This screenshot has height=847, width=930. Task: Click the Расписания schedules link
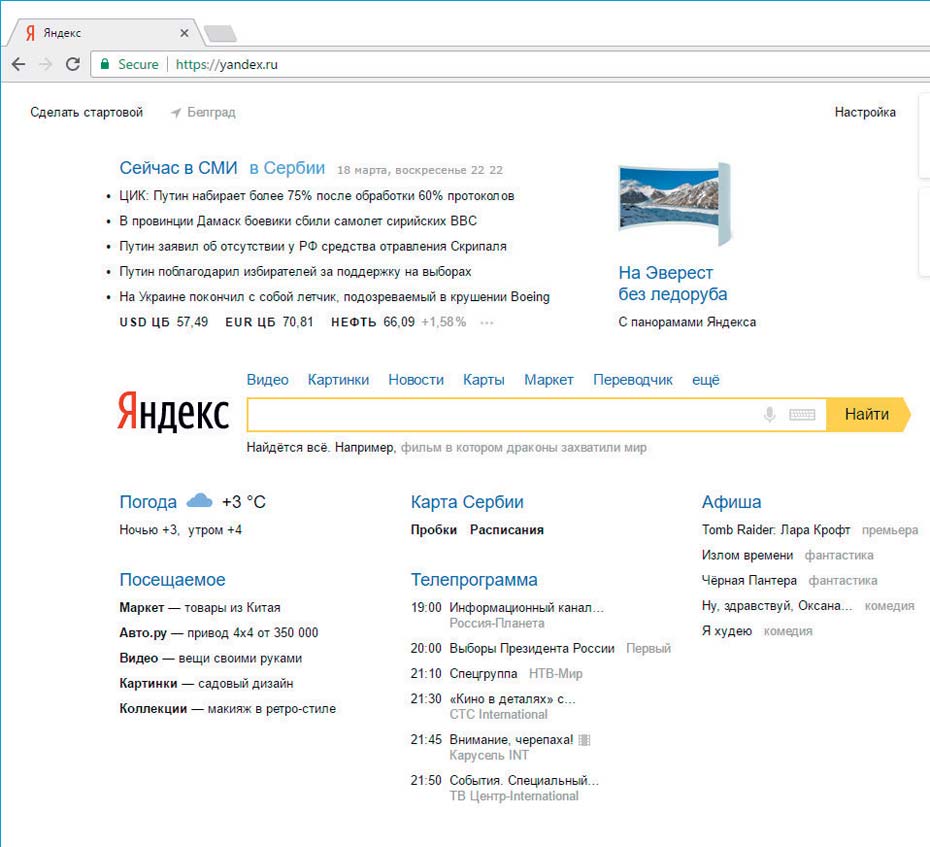[x=507, y=530]
